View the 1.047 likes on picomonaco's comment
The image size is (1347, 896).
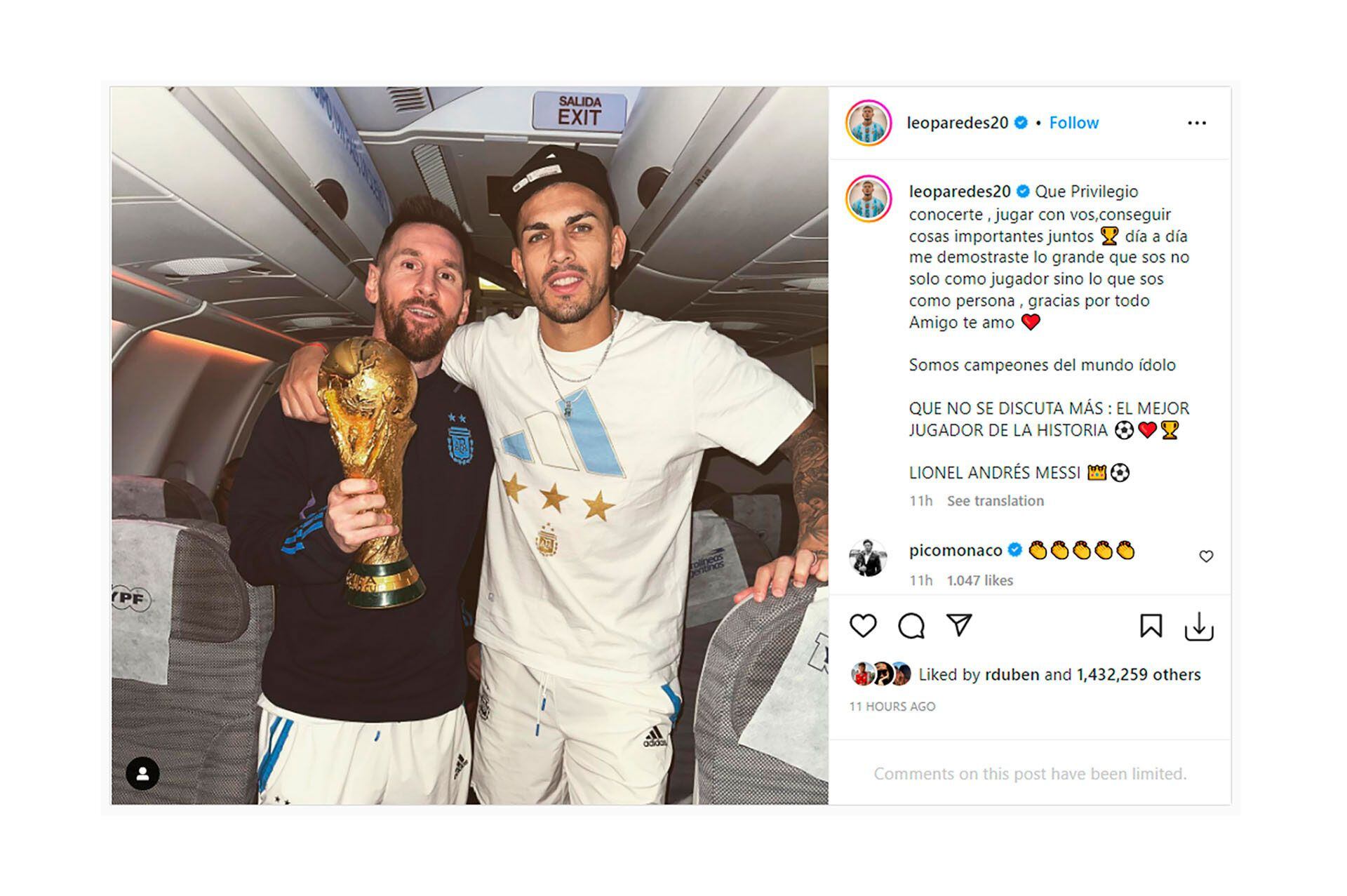(979, 580)
